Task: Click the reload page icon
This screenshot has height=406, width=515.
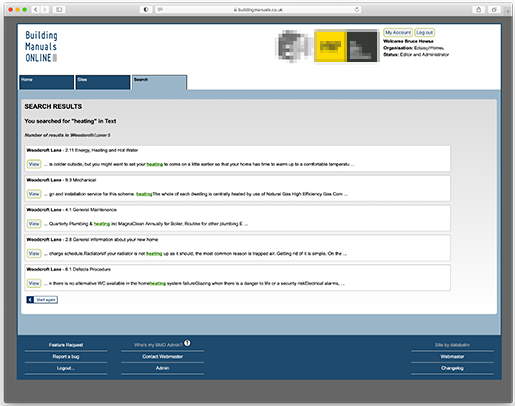Action: pos(357,10)
